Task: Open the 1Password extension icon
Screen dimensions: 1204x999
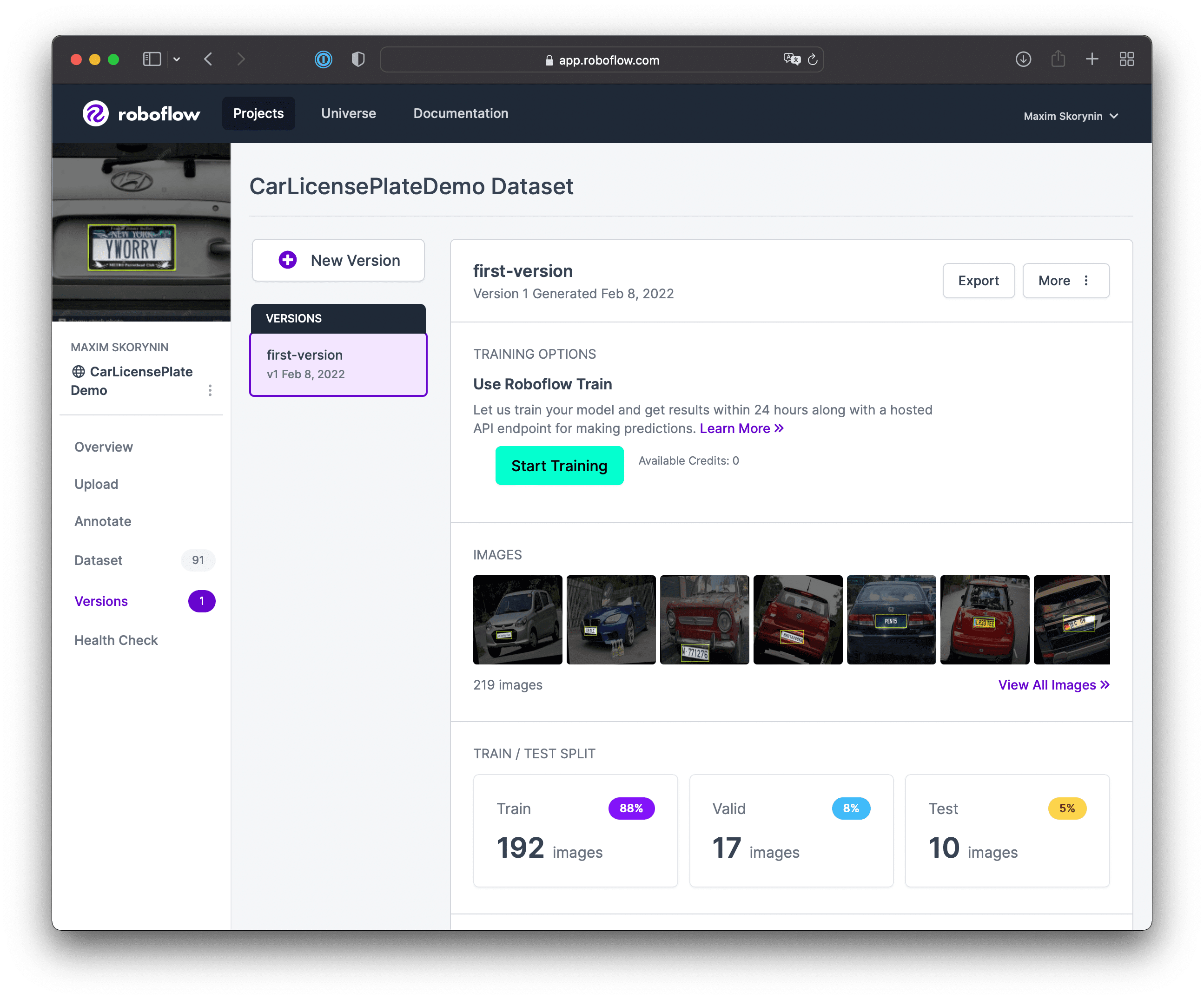Action: point(324,59)
